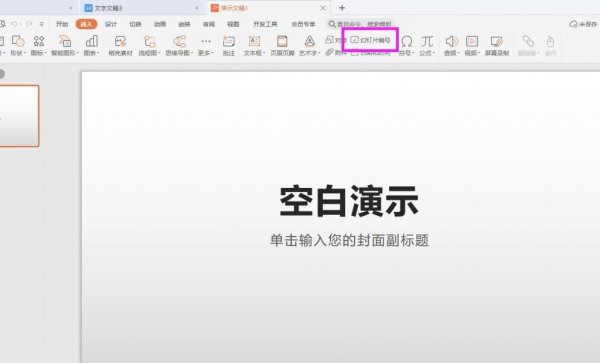The height and width of the screenshot is (363, 600).
Task: Switch to the 设计 (Design) tab
Action: point(111,24)
